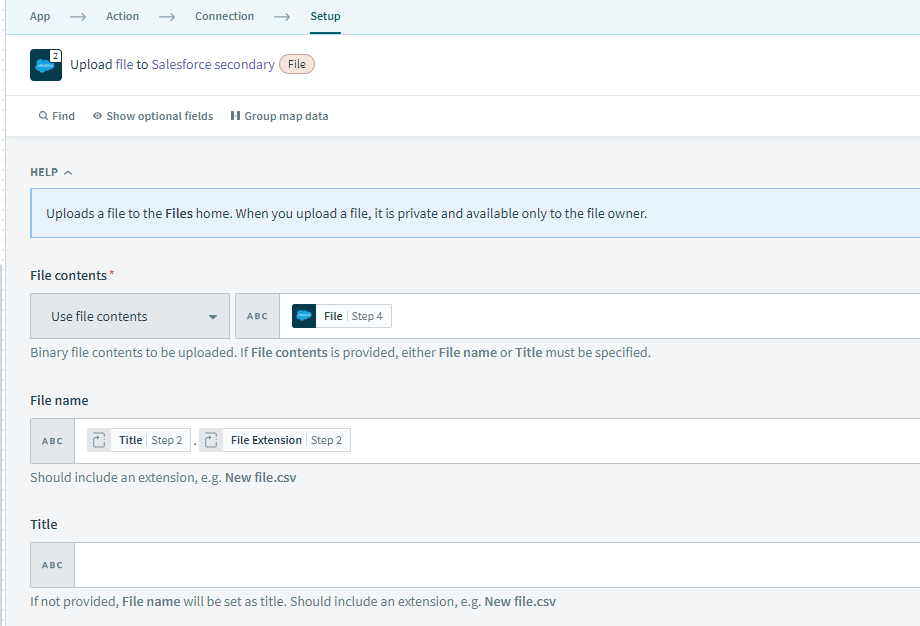The height and width of the screenshot is (626, 920).
Task: Click the 'file' link in action title
Action: (124, 65)
